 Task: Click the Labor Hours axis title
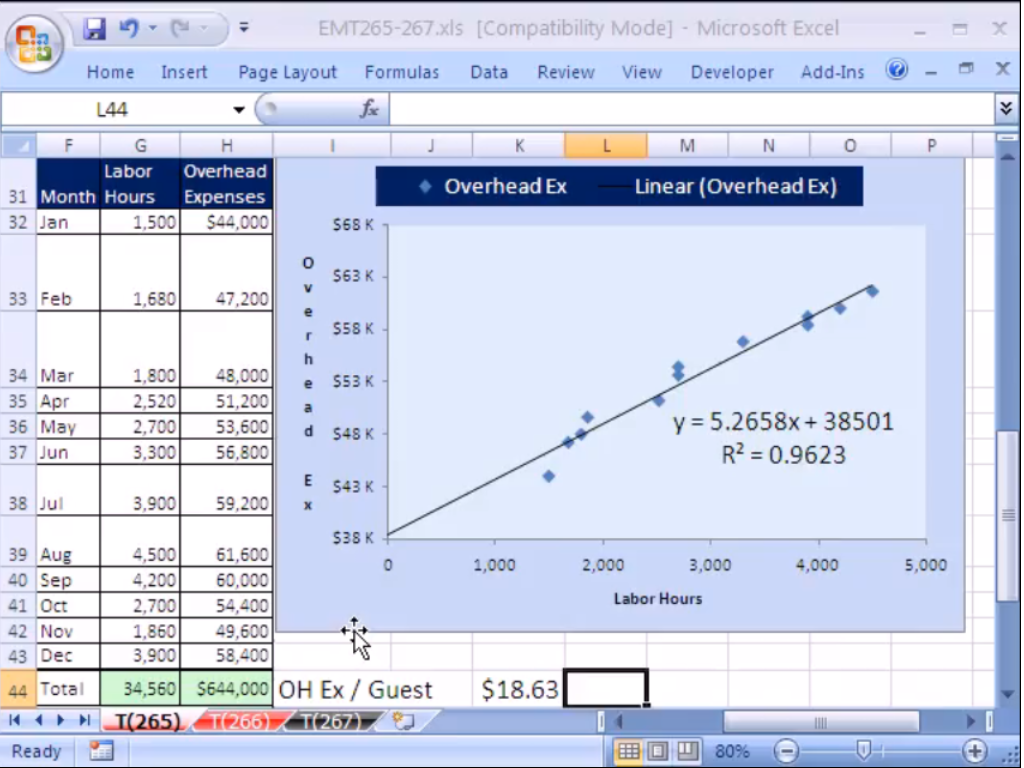[x=658, y=599]
